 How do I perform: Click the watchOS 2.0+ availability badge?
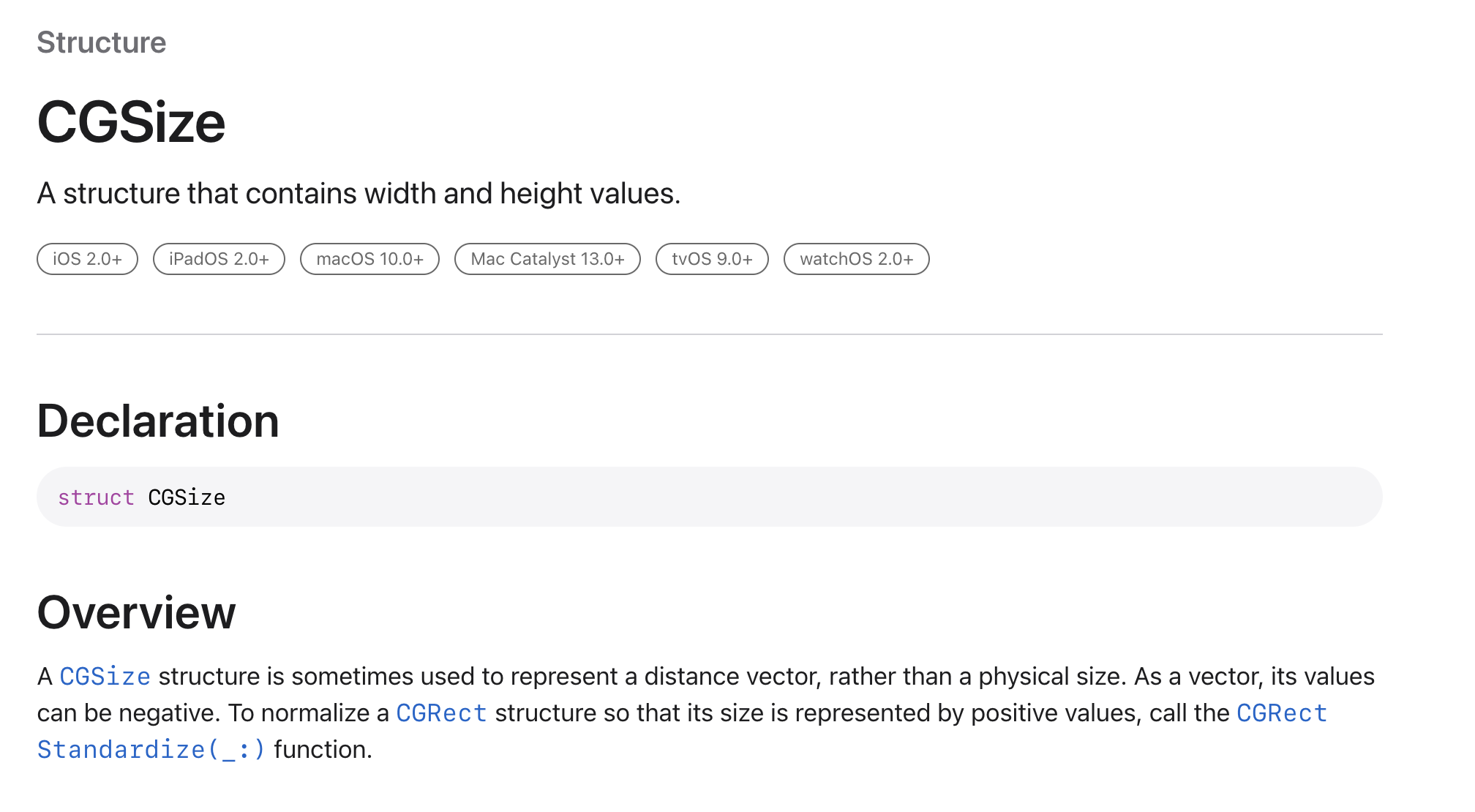click(x=856, y=259)
